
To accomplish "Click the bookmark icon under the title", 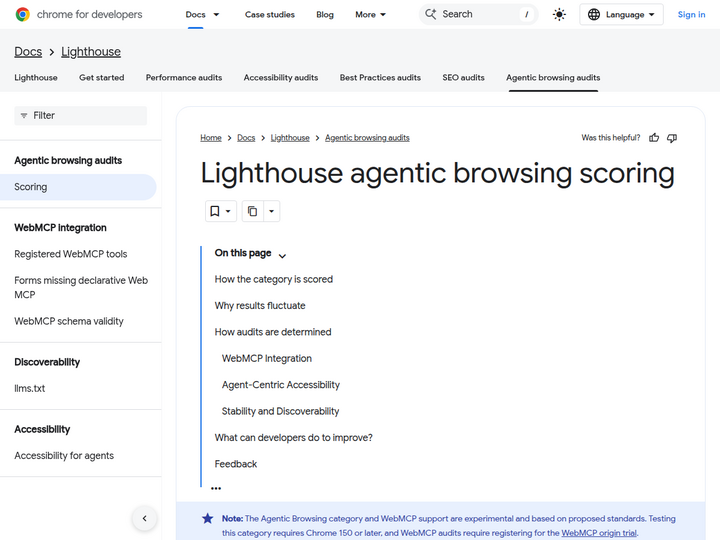I will click(214, 211).
